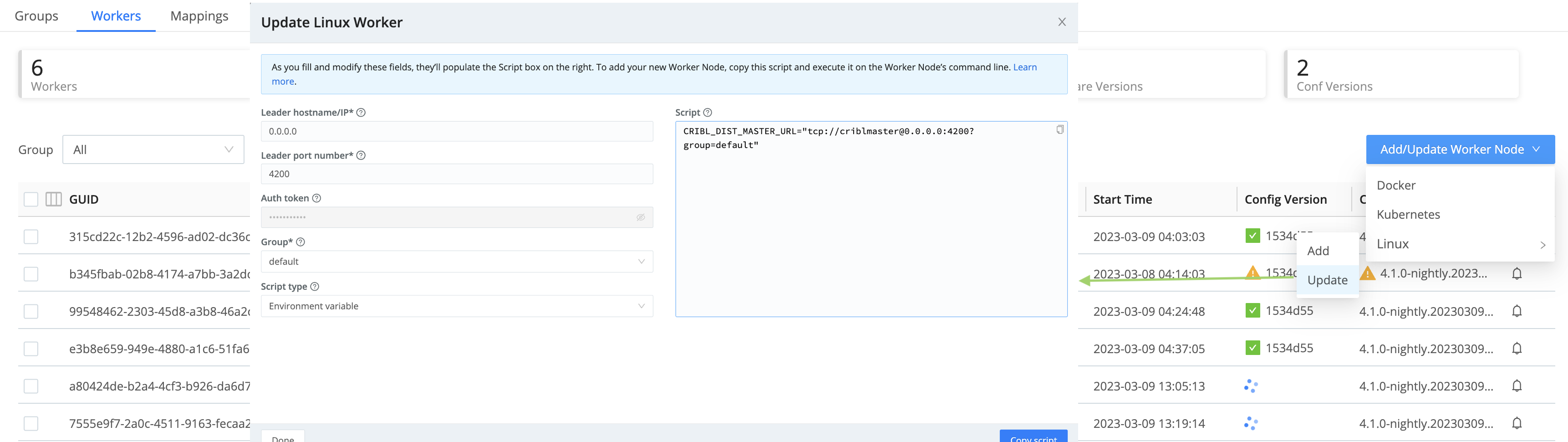Open the Group filter dropdown showing All

[153, 150]
